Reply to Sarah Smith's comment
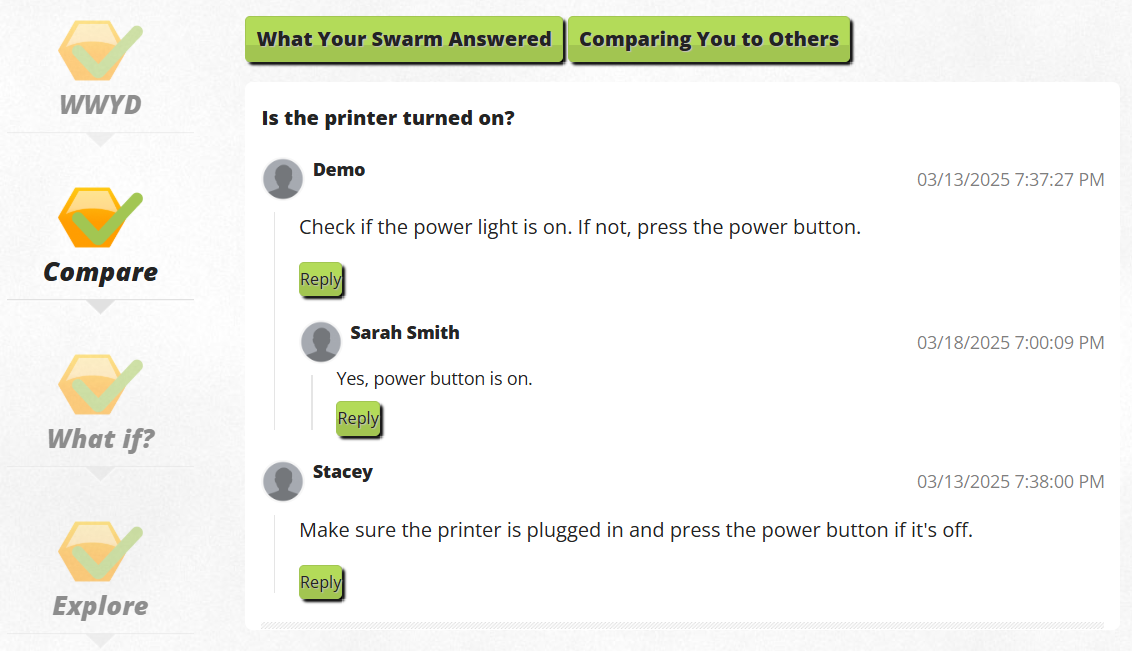The height and width of the screenshot is (651, 1132). [358, 419]
